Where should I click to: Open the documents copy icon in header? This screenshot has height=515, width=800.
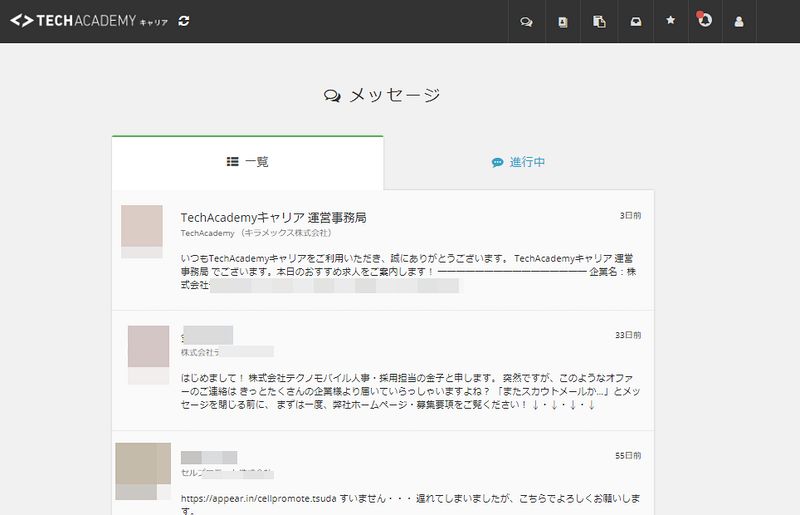[x=599, y=21]
